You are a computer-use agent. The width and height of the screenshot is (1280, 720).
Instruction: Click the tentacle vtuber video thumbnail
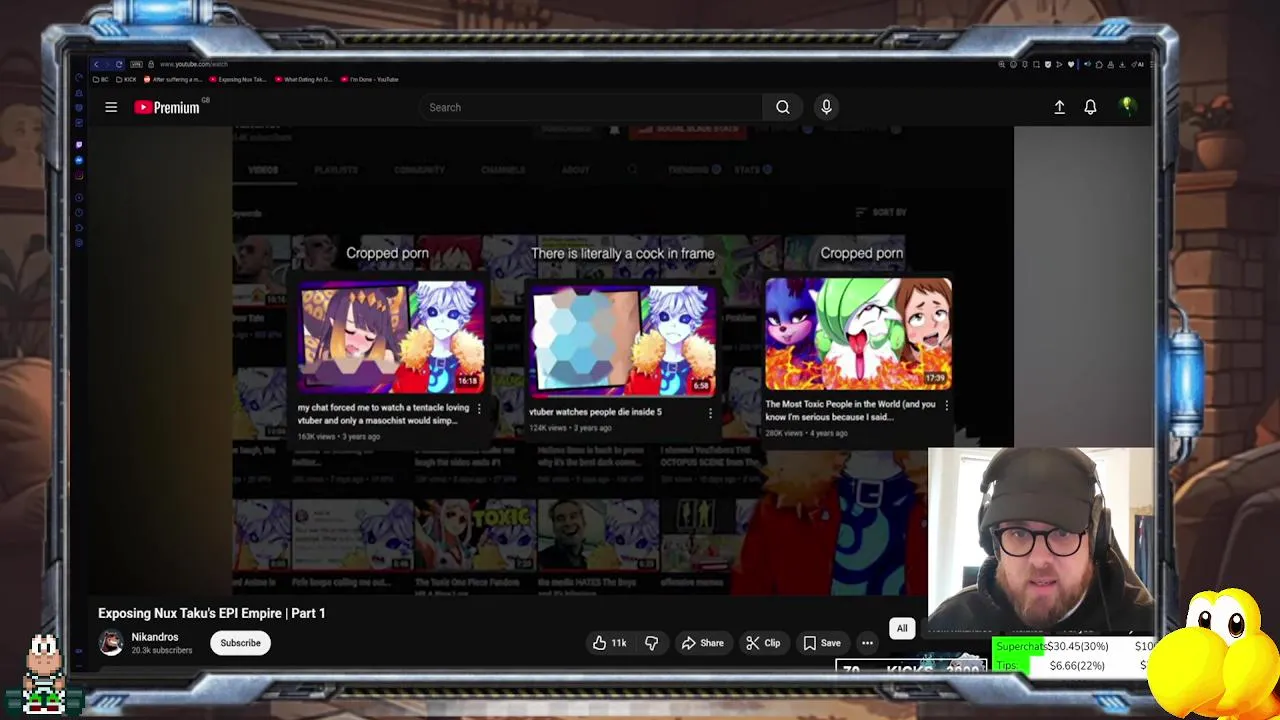(x=391, y=337)
